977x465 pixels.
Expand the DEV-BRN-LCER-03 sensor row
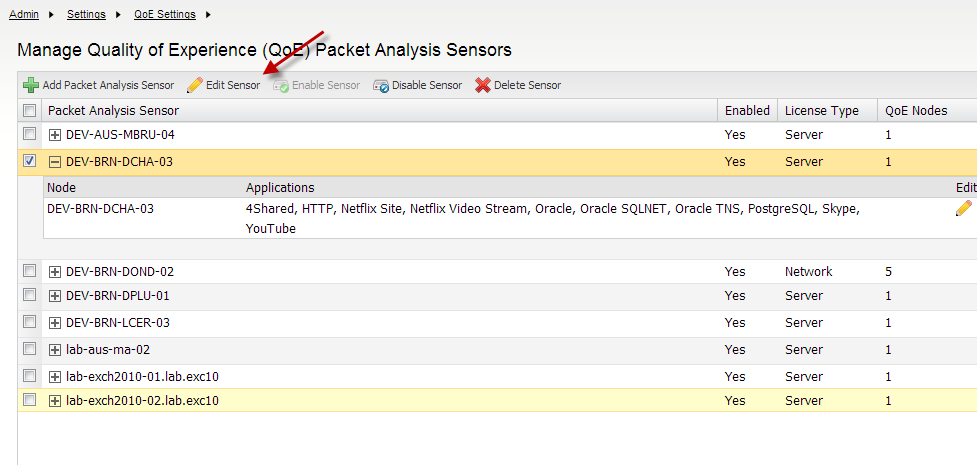pyautogui.click(x=55, y=323)
